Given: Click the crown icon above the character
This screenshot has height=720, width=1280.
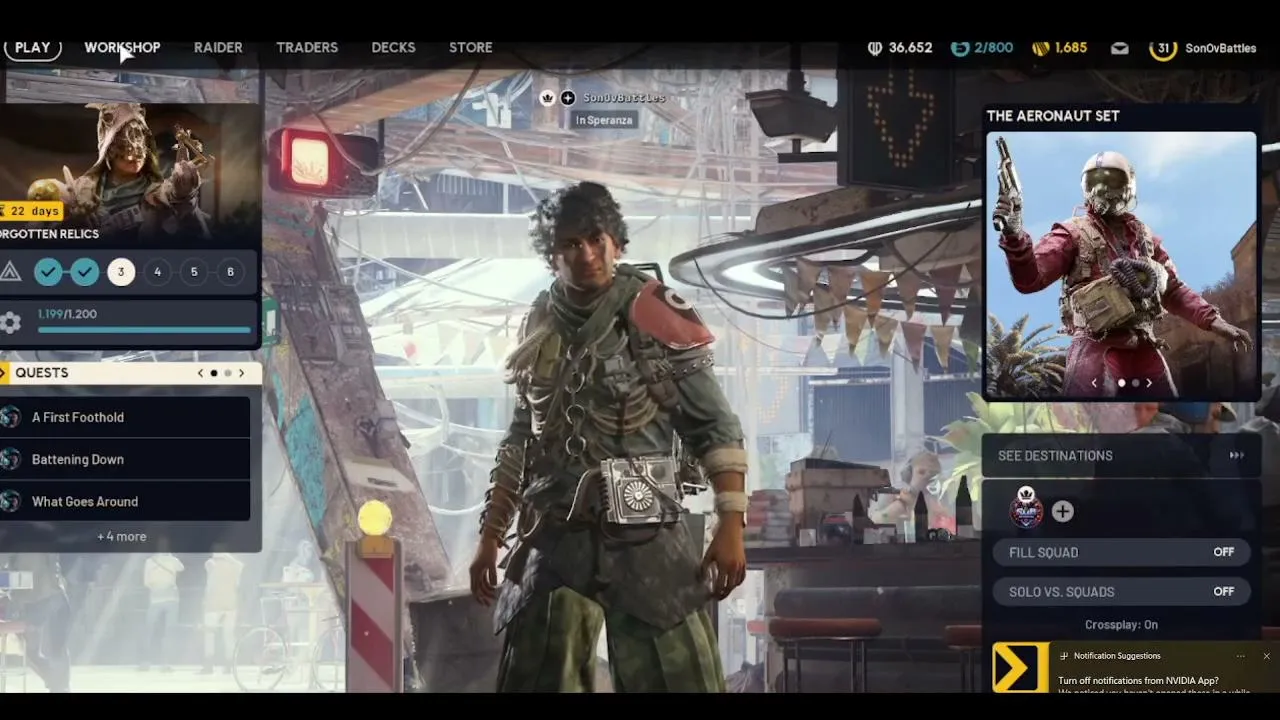Looking at the screenshot, I should 547,98.
